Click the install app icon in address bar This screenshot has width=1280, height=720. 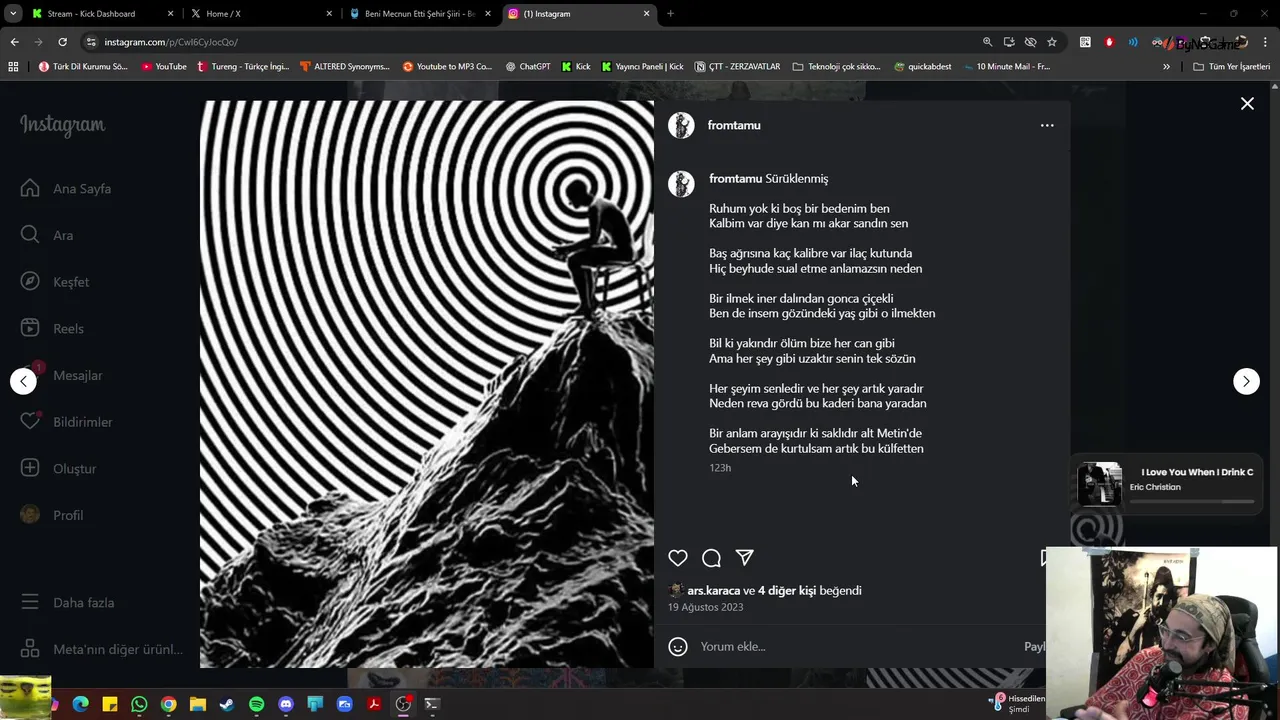1009,42
